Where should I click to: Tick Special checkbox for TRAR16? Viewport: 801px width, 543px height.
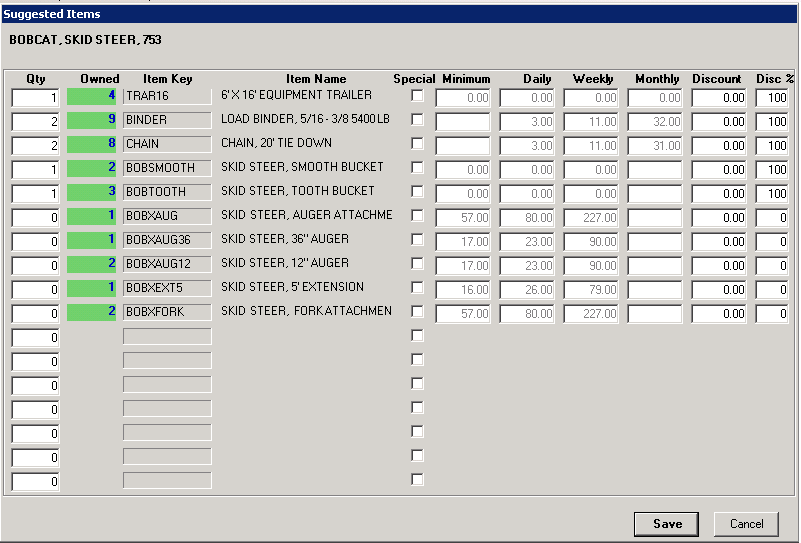(x=417, y=96)
